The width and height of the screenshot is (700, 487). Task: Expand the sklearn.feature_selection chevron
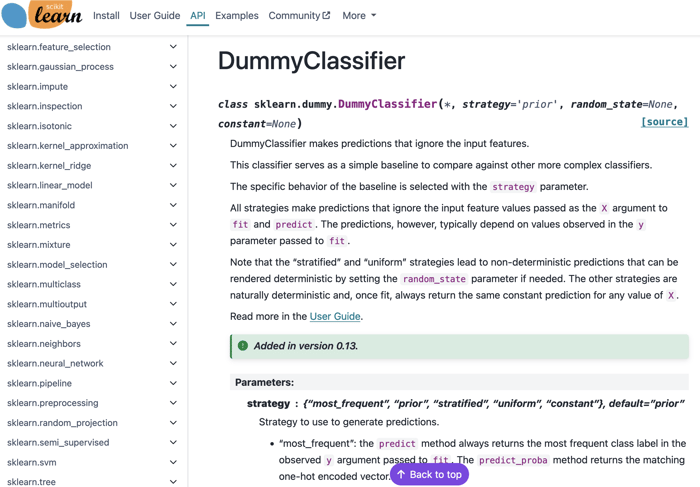point(173,47)
